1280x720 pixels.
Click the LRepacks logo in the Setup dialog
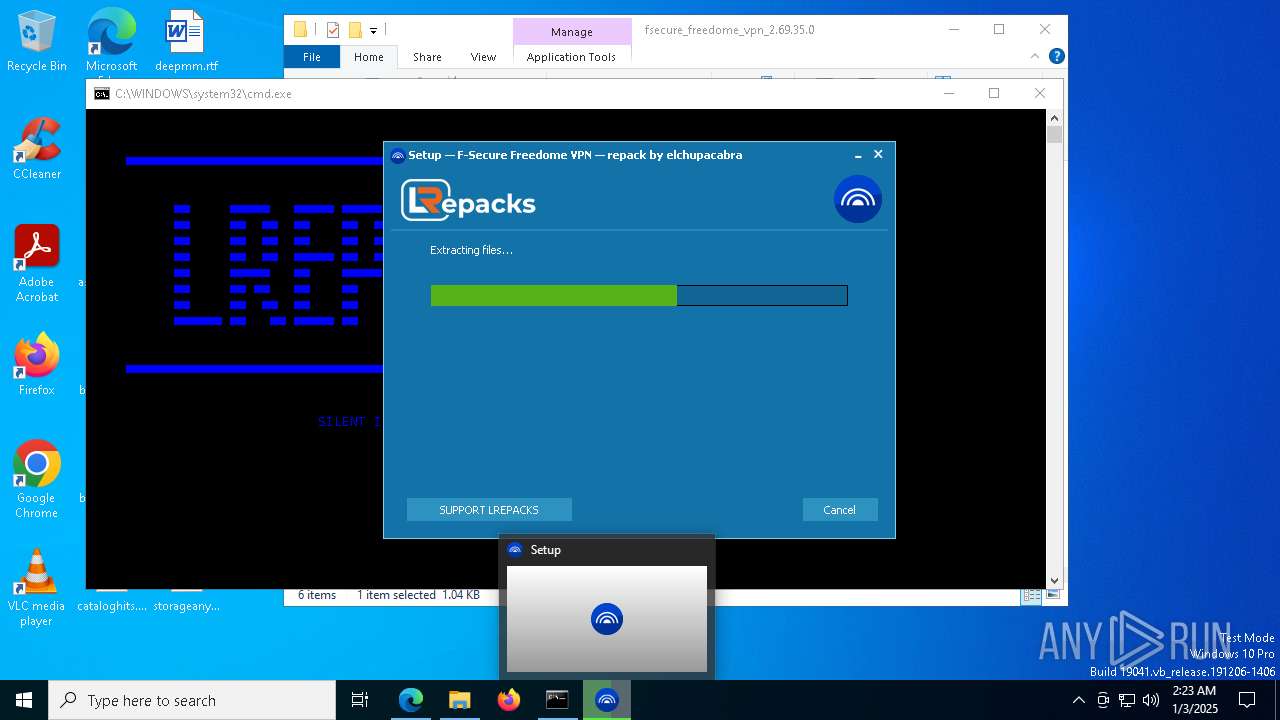(x=468, y=201)
